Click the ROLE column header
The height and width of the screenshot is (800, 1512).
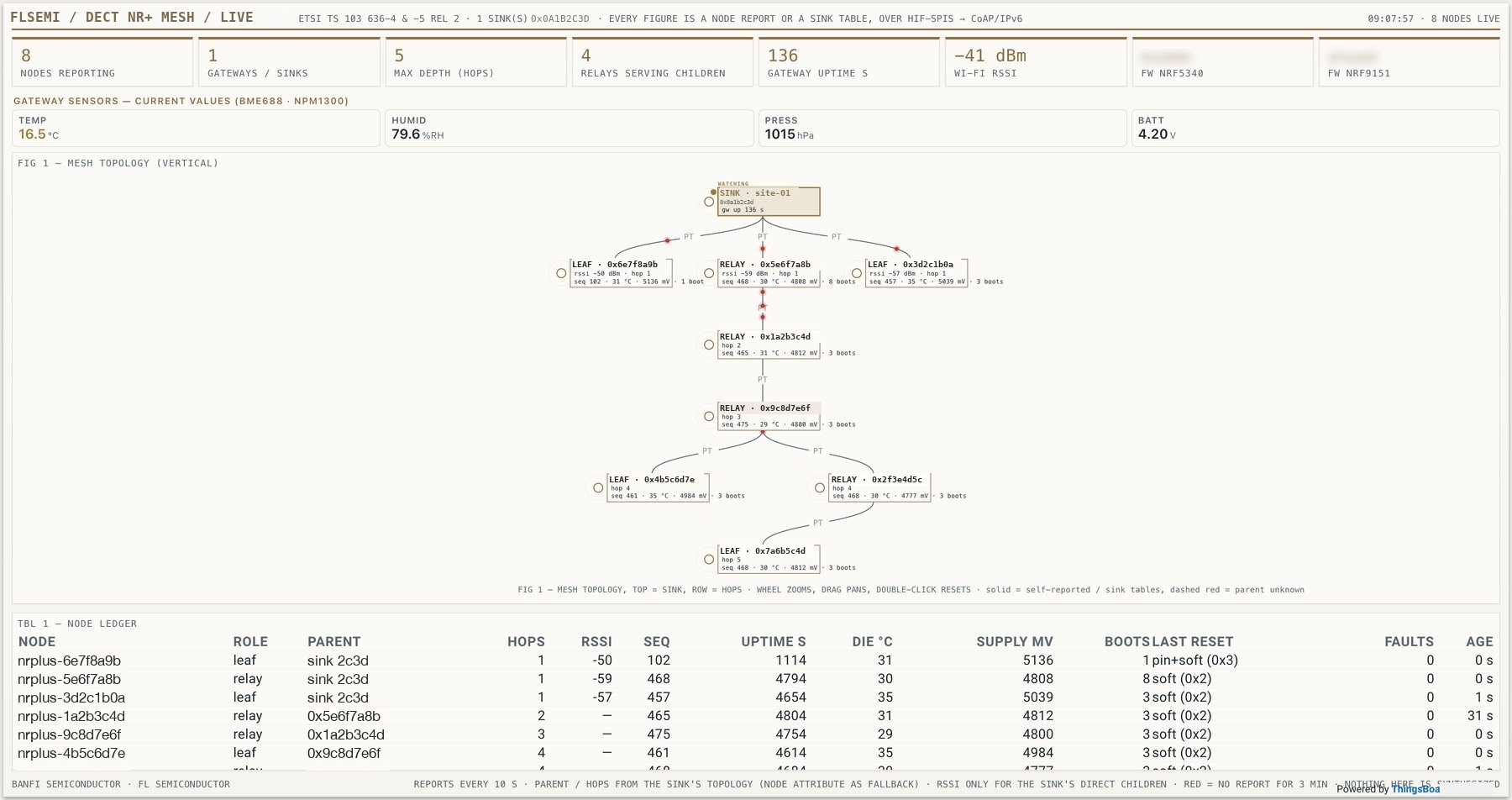[250, 641]
